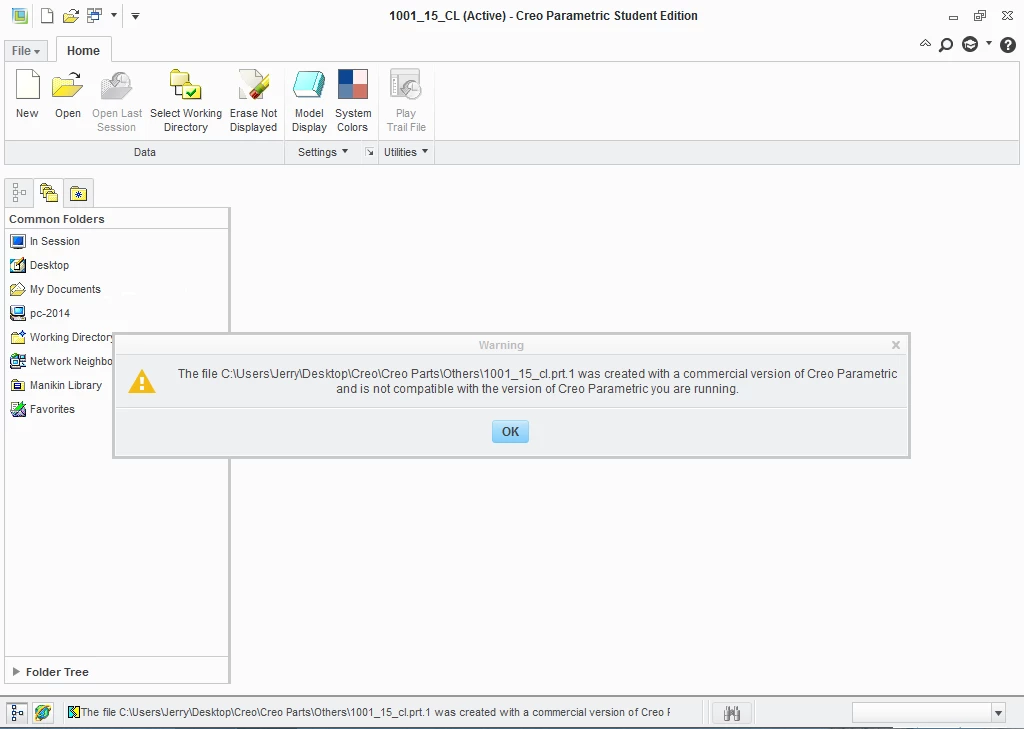Click the Common Folders header
This screenshot has height=729, width=1024.
(x=57, y=219)
